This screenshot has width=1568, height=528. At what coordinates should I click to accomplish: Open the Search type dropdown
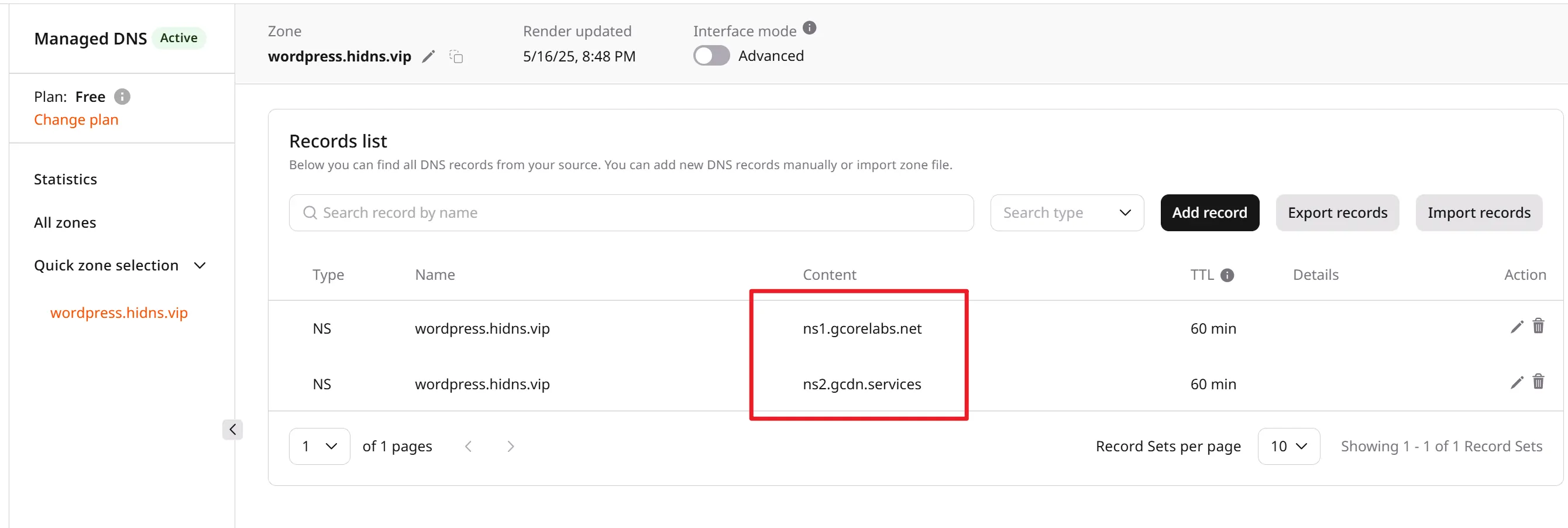[x=1067, y=213]
